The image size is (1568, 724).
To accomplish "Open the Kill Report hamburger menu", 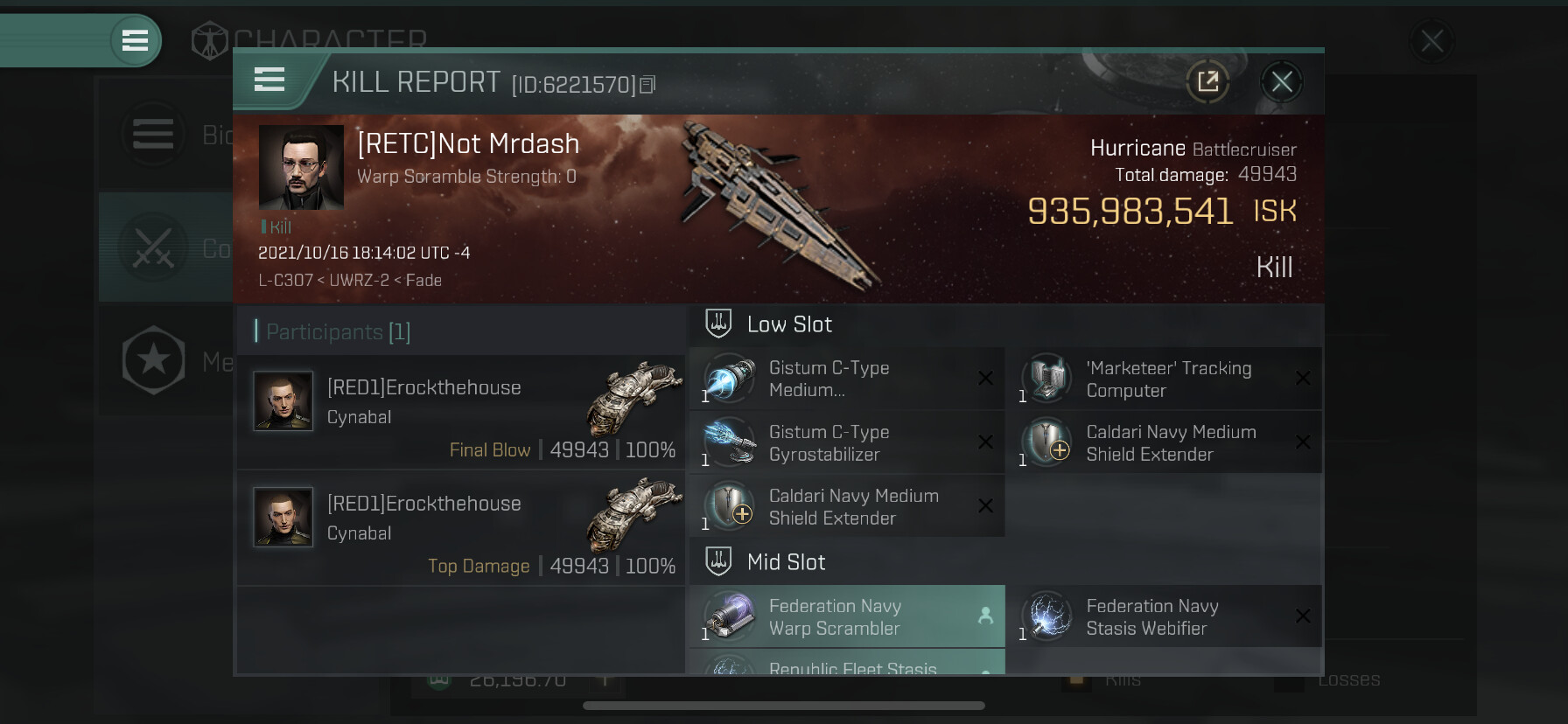I will (x=269, y=80).
